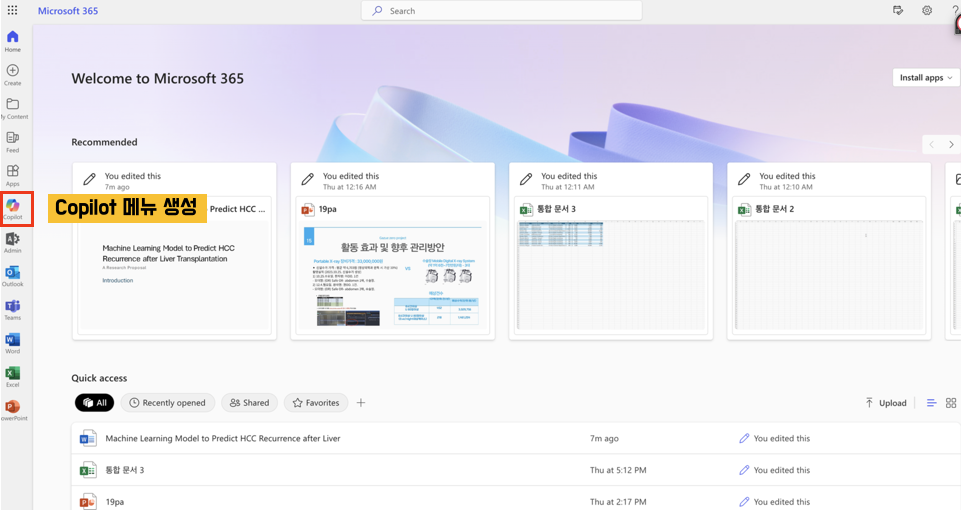
Task: Switch to grid view layout
Action: [x=951, y=403]
